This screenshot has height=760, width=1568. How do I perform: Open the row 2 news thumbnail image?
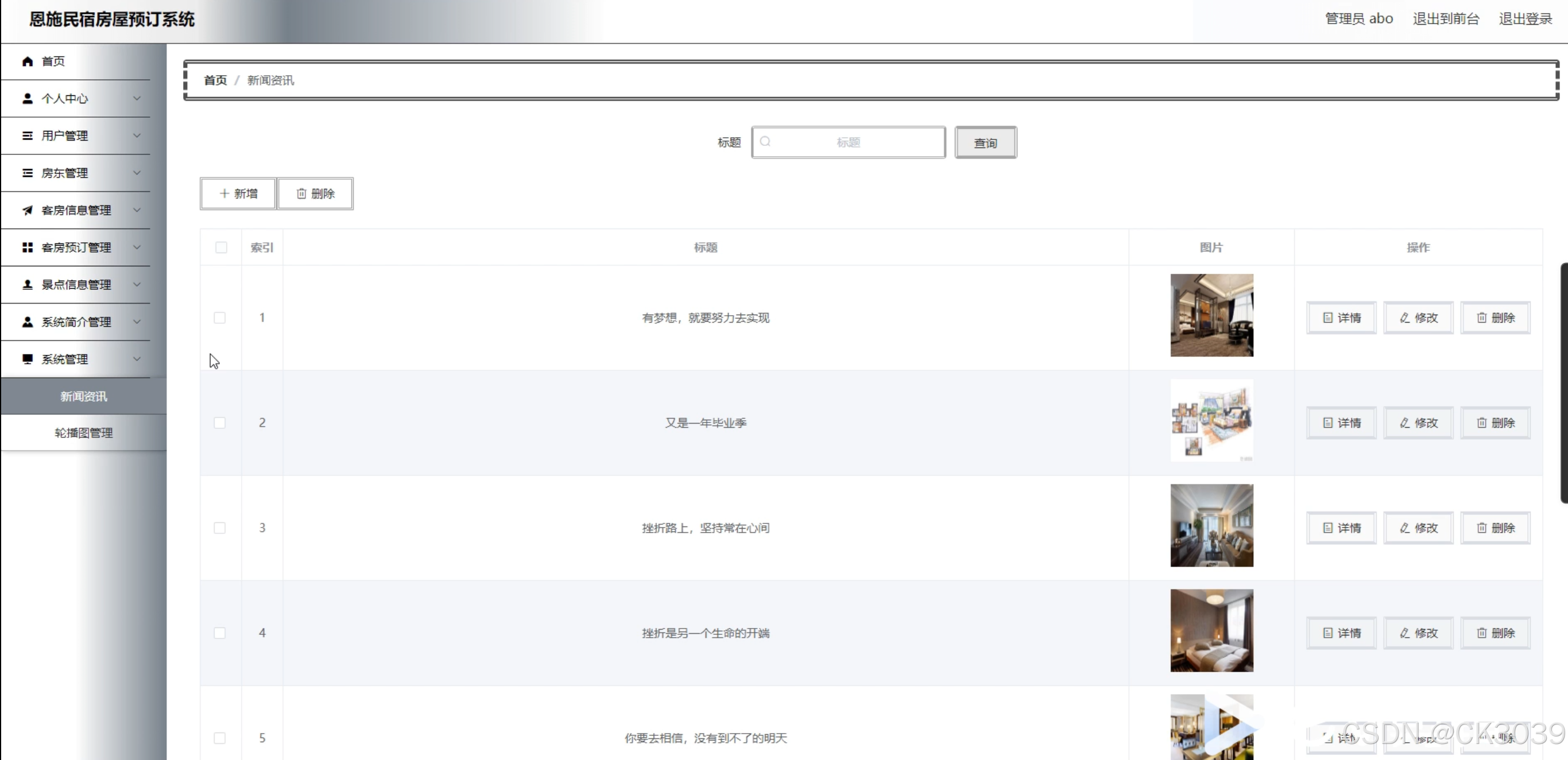click(1211, 421)
